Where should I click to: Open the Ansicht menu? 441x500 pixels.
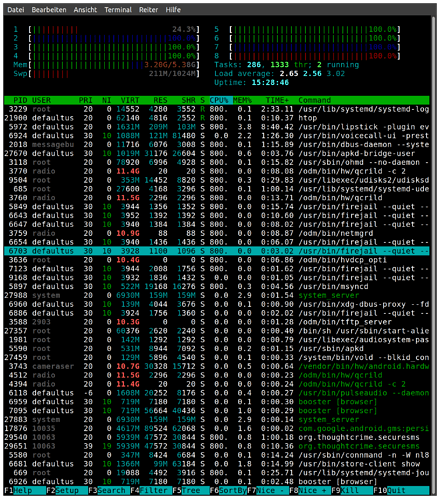click(85, 10)
